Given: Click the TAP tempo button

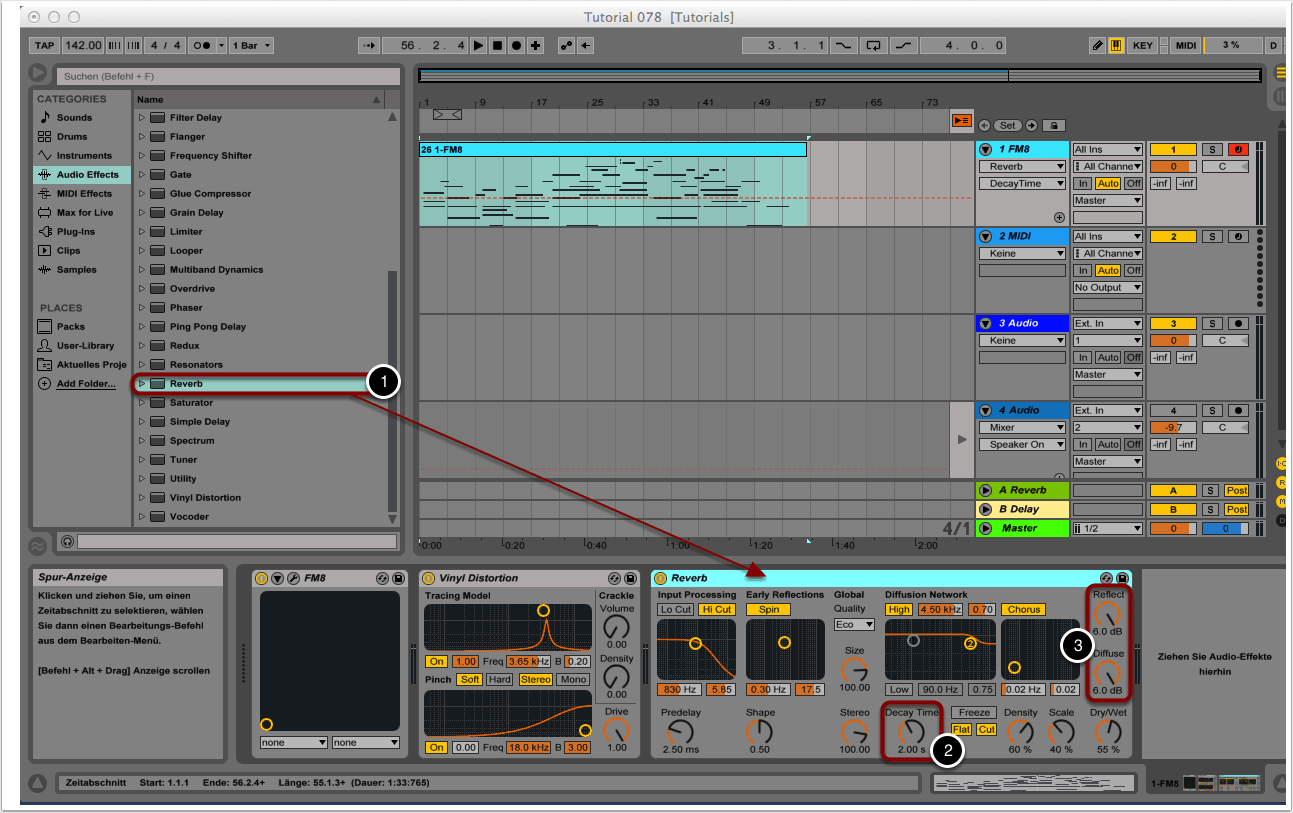Looking at the screenshot, I should pos(44,45).
